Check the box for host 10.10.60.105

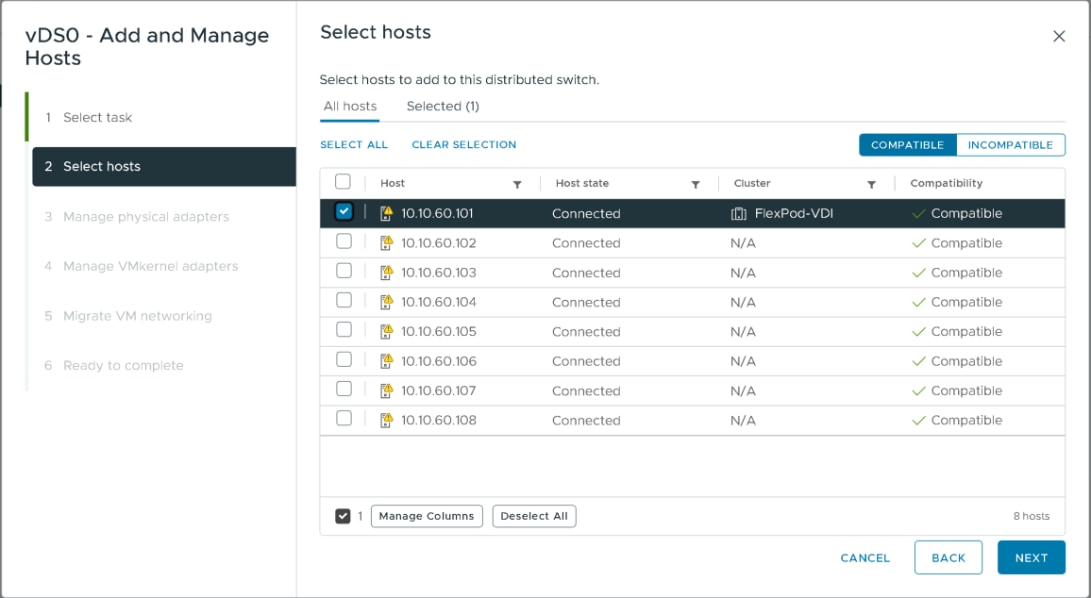(x=344, y=329)
